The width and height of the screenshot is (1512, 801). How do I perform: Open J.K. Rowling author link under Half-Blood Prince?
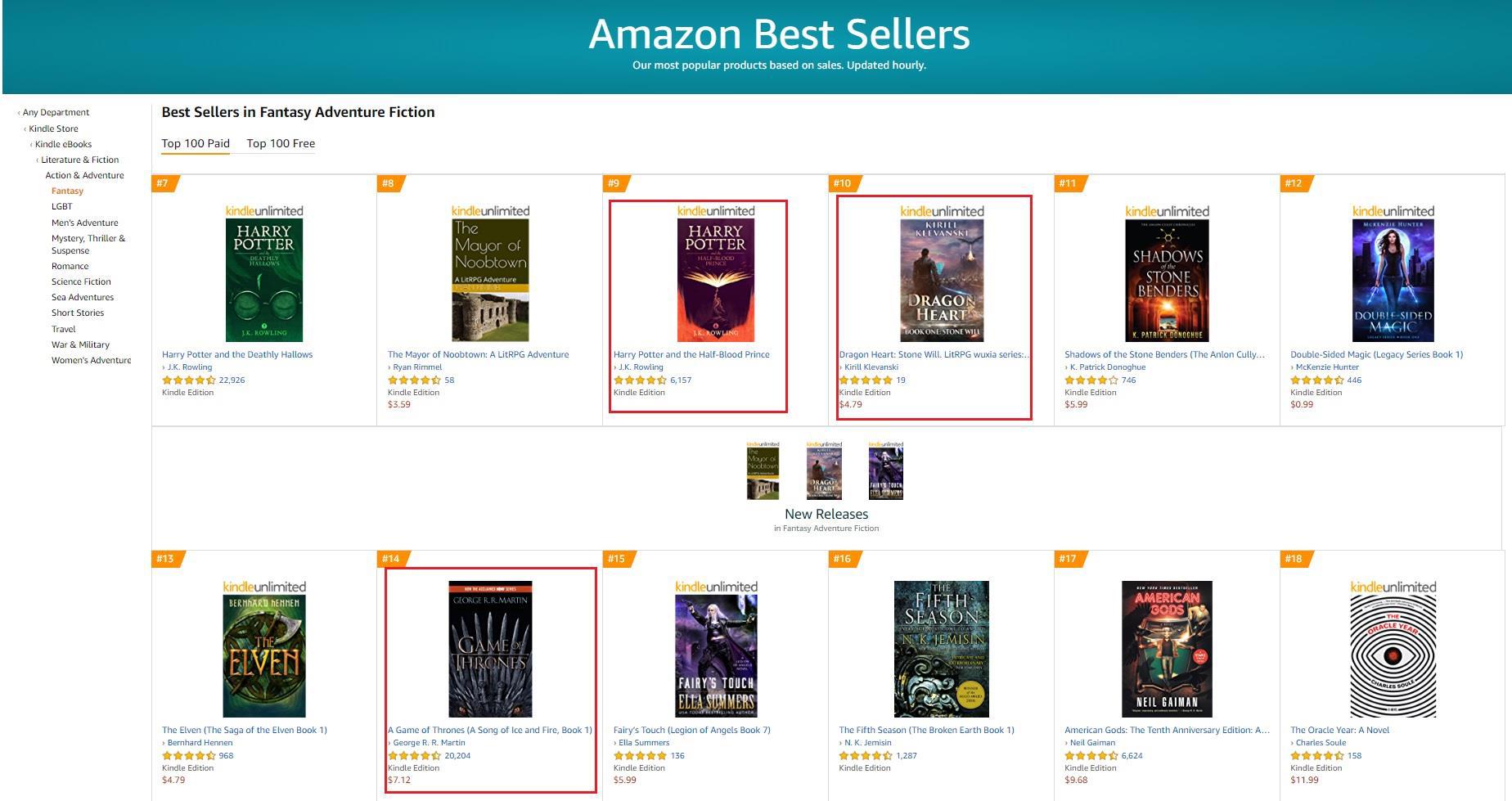pos(641,367)
